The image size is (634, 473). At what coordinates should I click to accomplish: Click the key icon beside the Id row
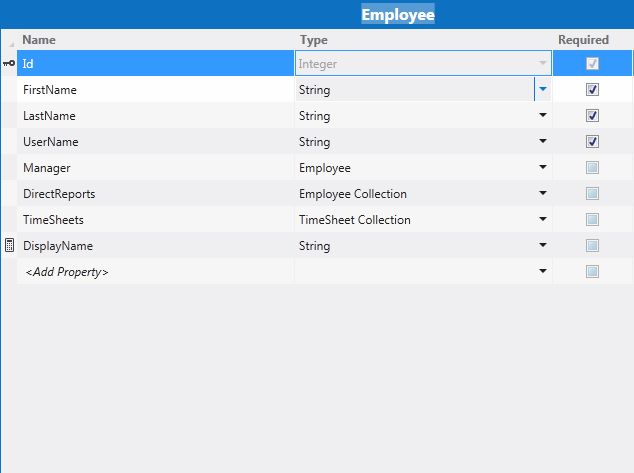pyautogui.click(x=9, y=63)
